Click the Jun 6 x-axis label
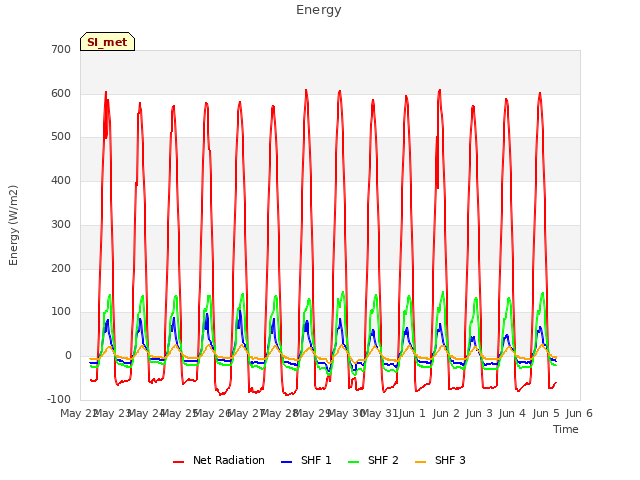Viewport: 640px width, 480px height. [579, 413]
